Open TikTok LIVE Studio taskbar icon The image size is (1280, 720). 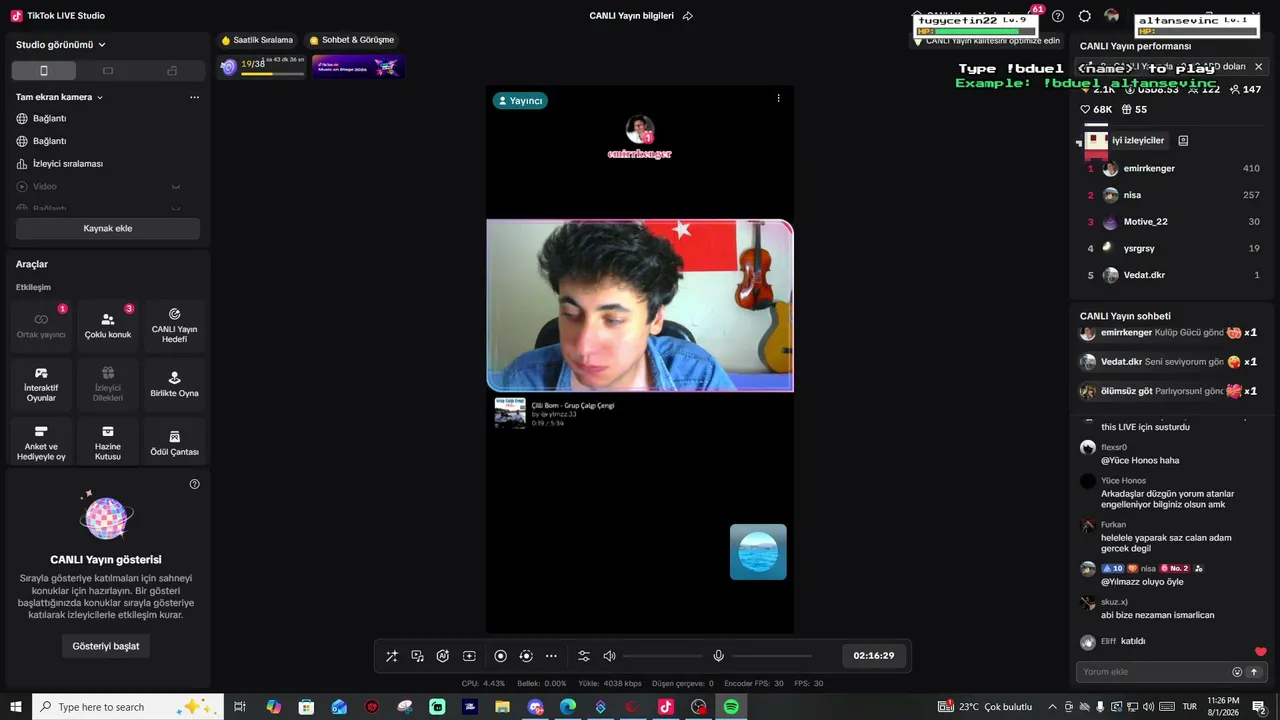tap(666, 707)
